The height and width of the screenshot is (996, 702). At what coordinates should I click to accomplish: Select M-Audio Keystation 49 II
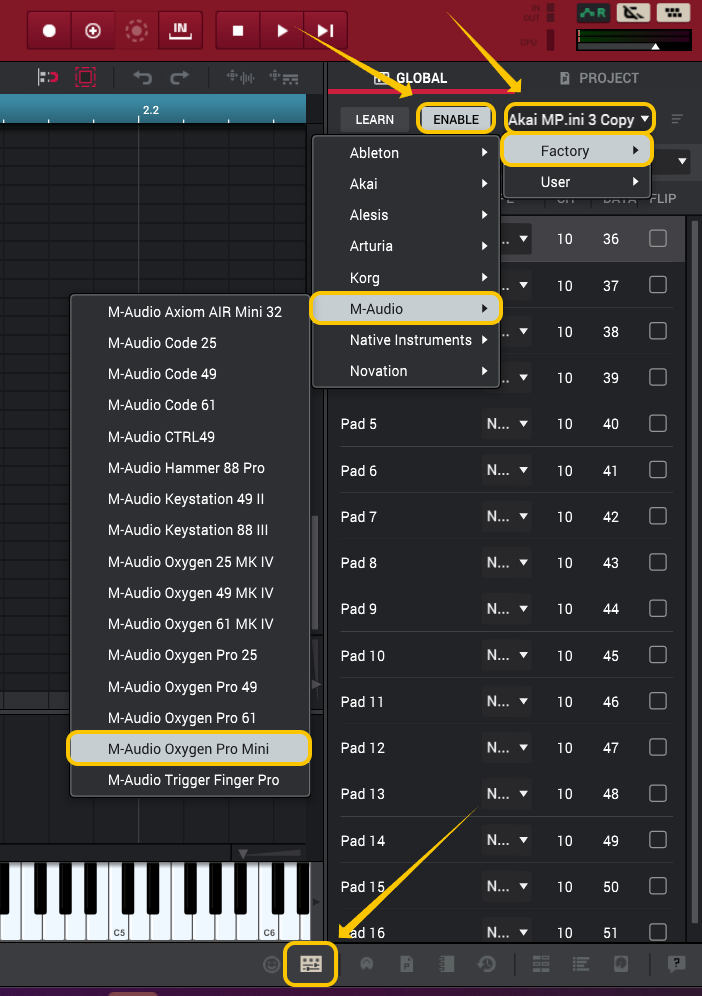[x=189, y=499]
